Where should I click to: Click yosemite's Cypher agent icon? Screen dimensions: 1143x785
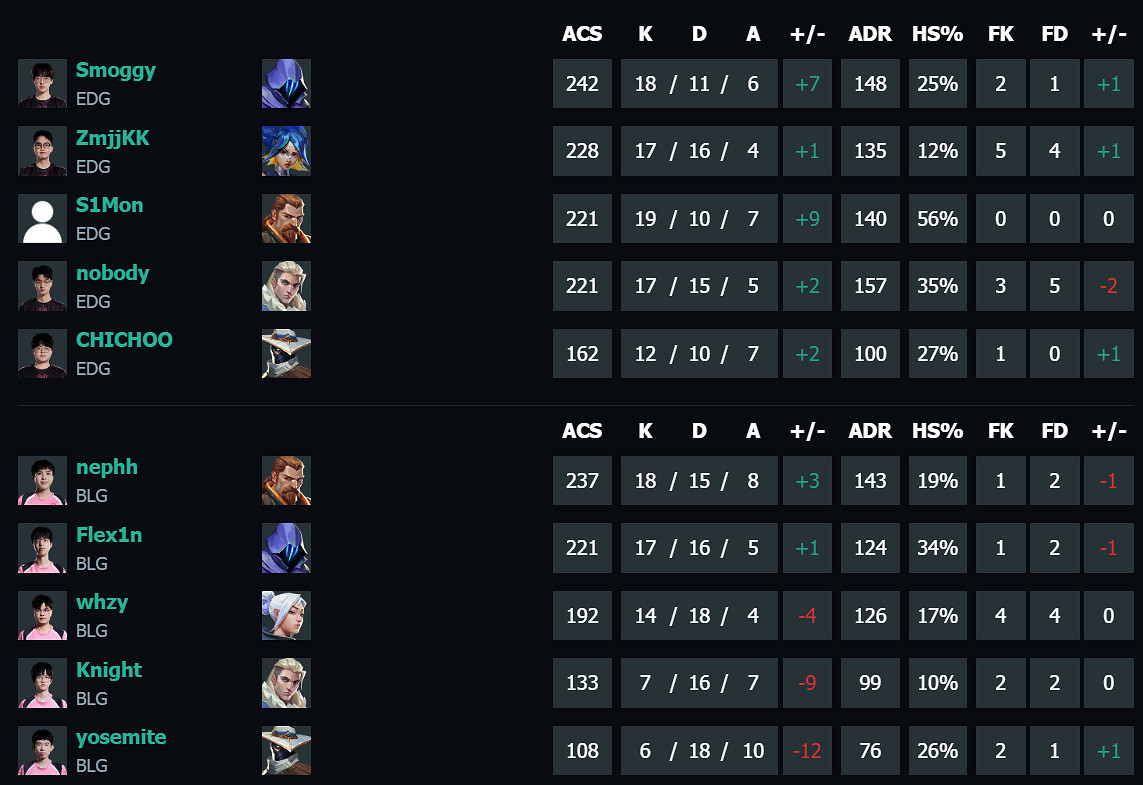click(286, 750)
